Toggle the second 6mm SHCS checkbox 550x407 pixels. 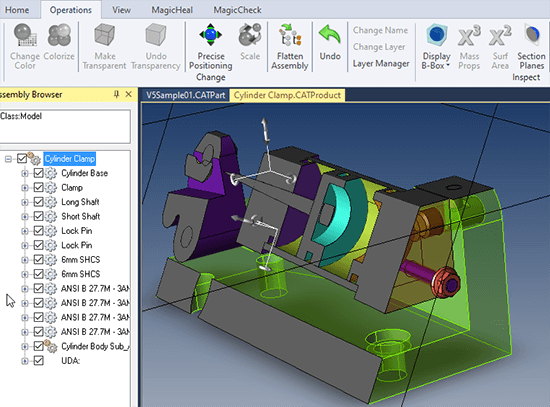[39, 274]
